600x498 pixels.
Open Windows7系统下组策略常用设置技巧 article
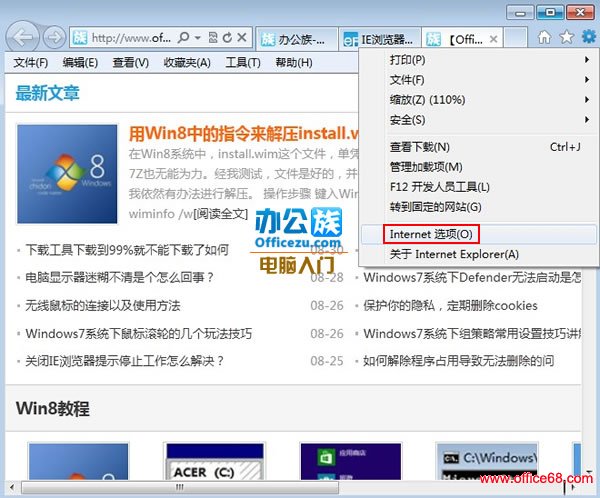point(472,333)
